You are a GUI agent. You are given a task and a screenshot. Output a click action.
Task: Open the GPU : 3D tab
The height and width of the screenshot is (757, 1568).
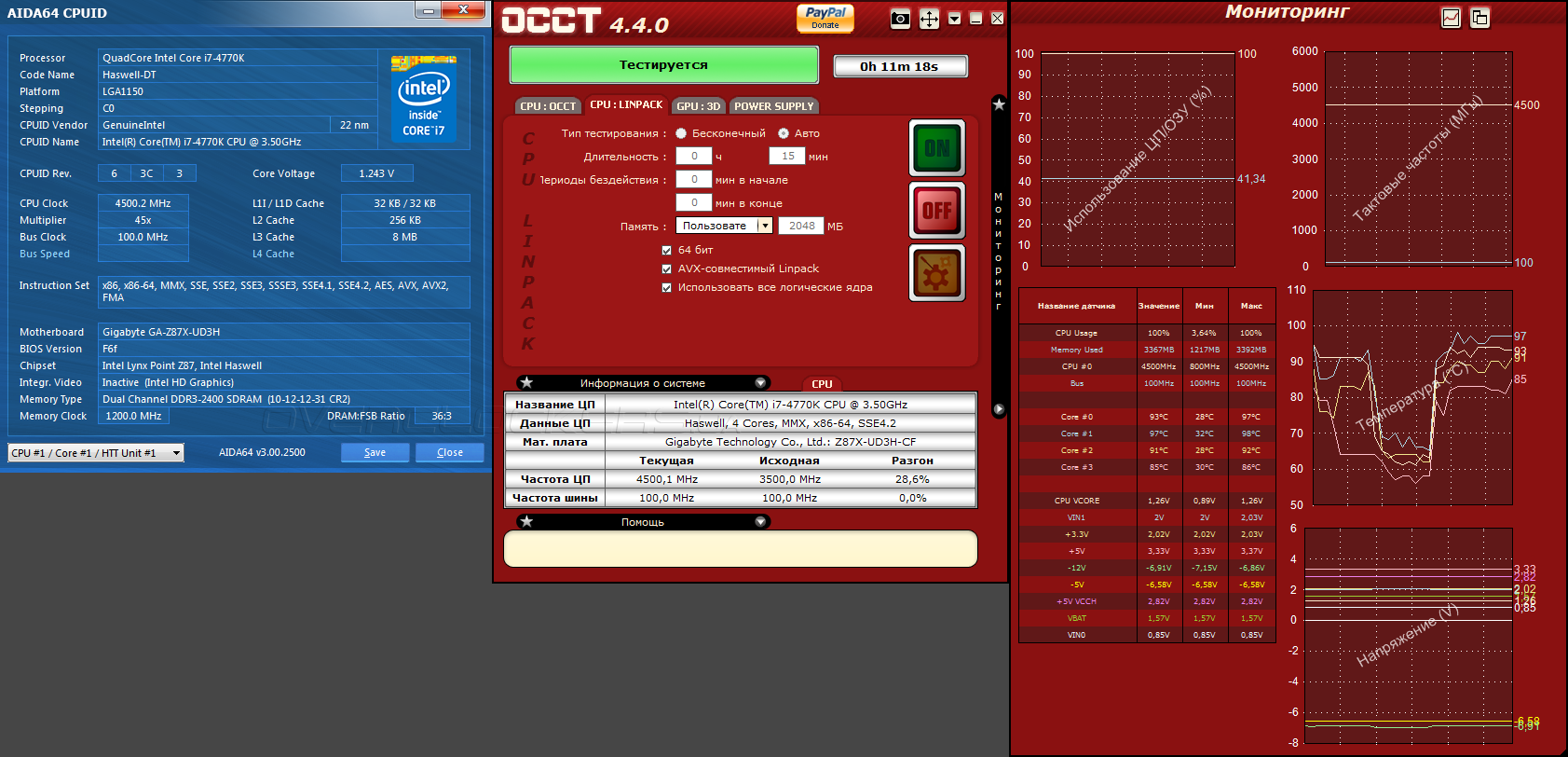699,106
